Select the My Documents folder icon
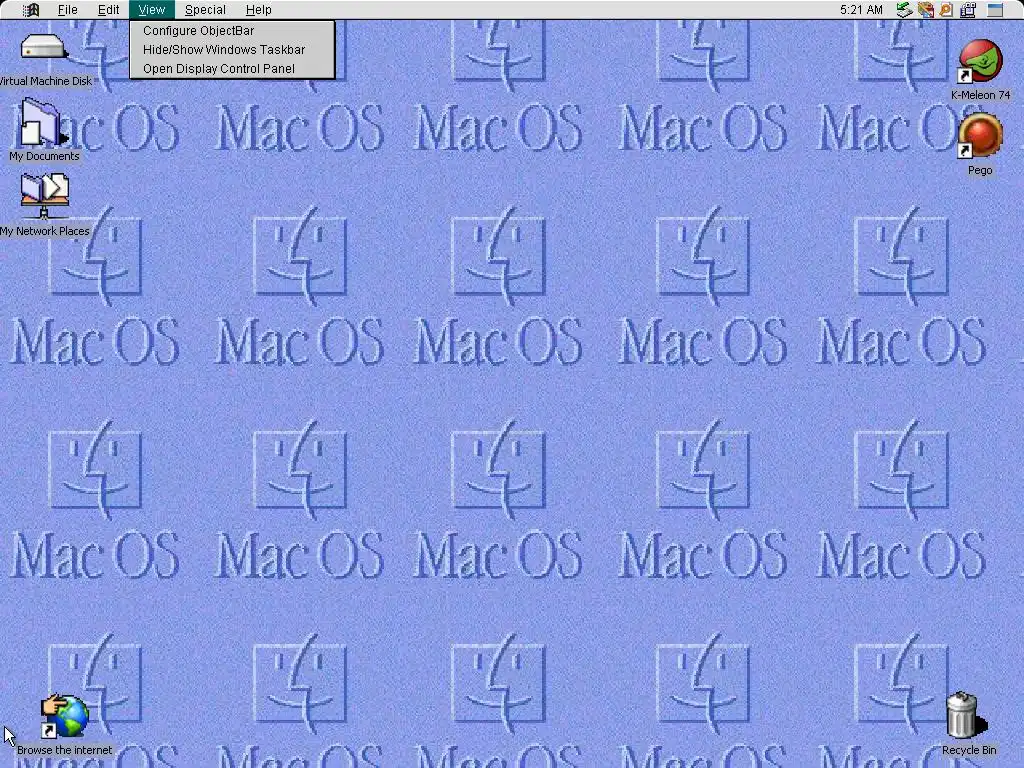The height and width of the screenshot is (768, 1024). click(43, 123)
